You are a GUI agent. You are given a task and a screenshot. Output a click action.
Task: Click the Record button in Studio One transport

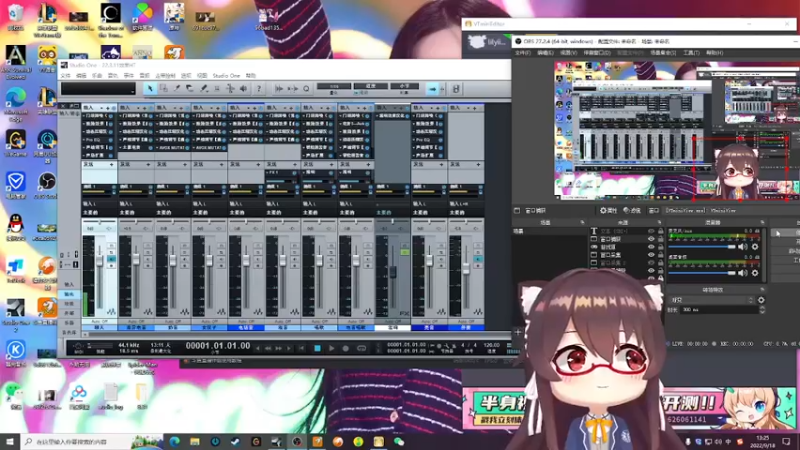click(346, 348)
